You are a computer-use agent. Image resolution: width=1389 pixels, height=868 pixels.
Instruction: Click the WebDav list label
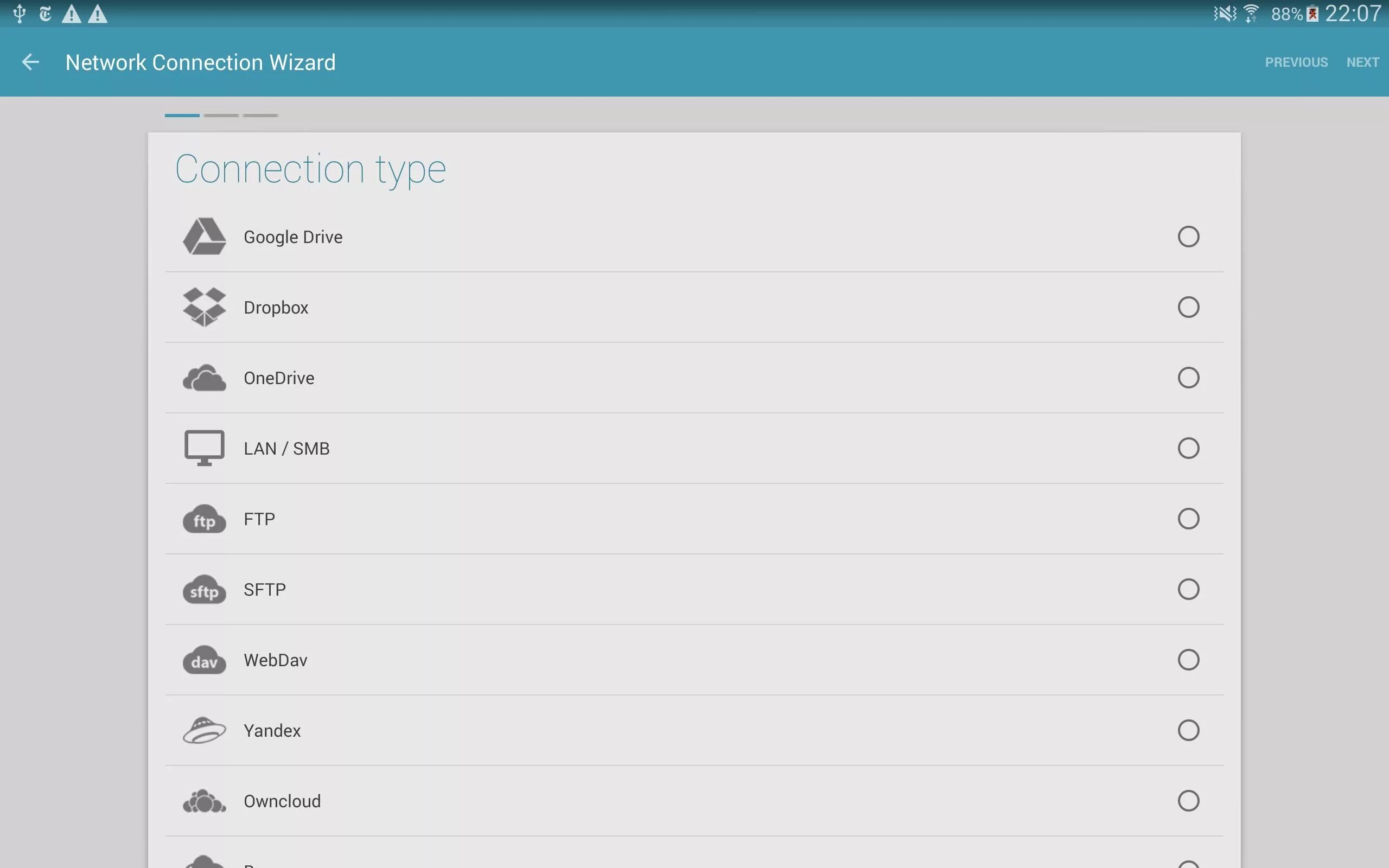coord(276,660)
